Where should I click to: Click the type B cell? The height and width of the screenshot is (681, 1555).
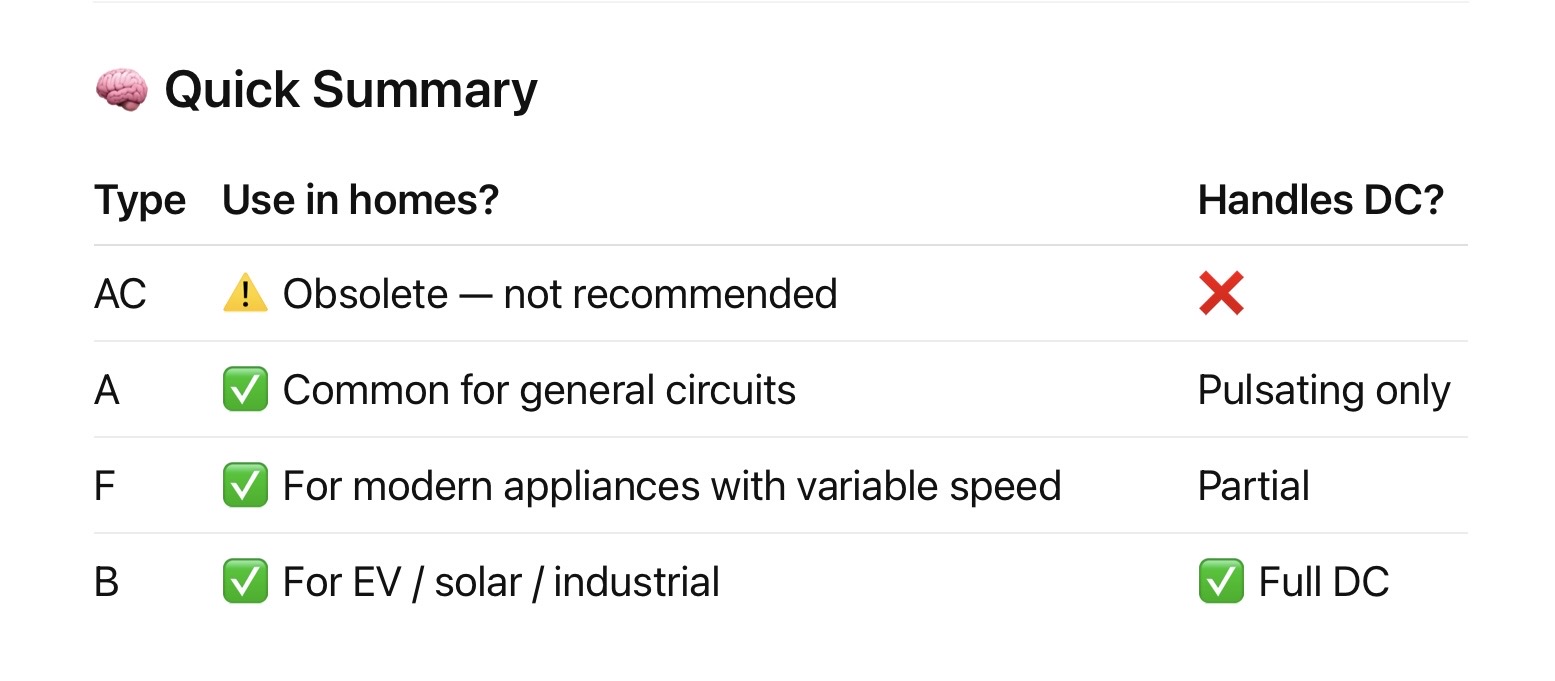pyautogui.click(x=107, y=582)
